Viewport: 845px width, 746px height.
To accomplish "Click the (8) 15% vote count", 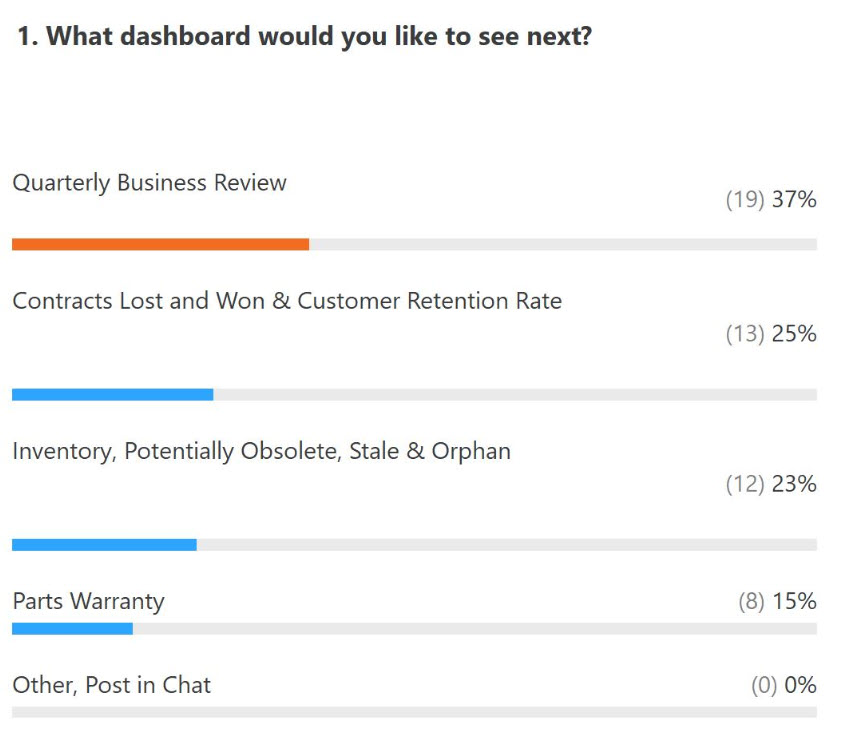I will pos(778,601).
